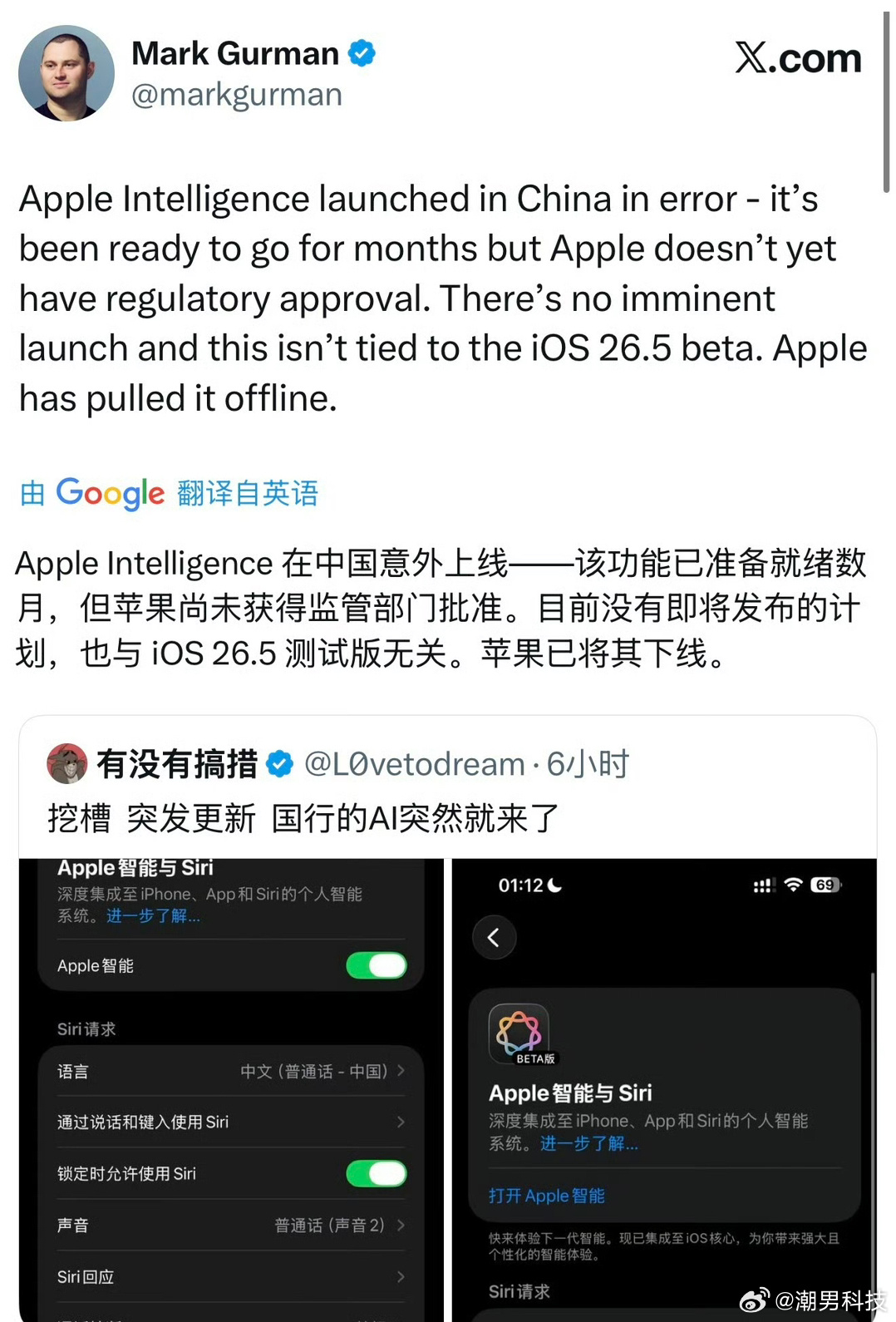Click the page scrollbar on the right

[887, 100]
